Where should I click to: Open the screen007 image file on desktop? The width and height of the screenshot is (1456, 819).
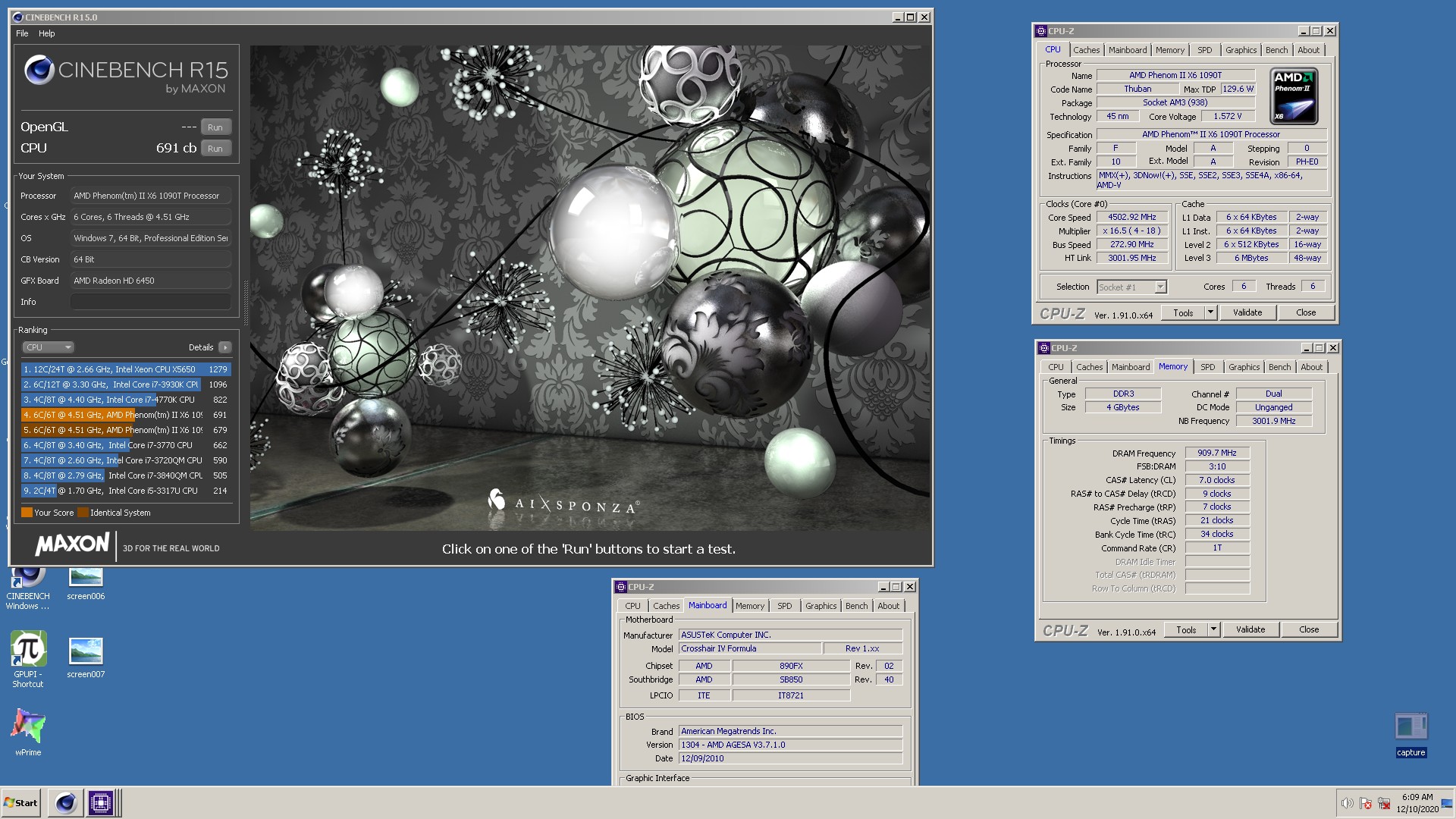tap(86, 657)
